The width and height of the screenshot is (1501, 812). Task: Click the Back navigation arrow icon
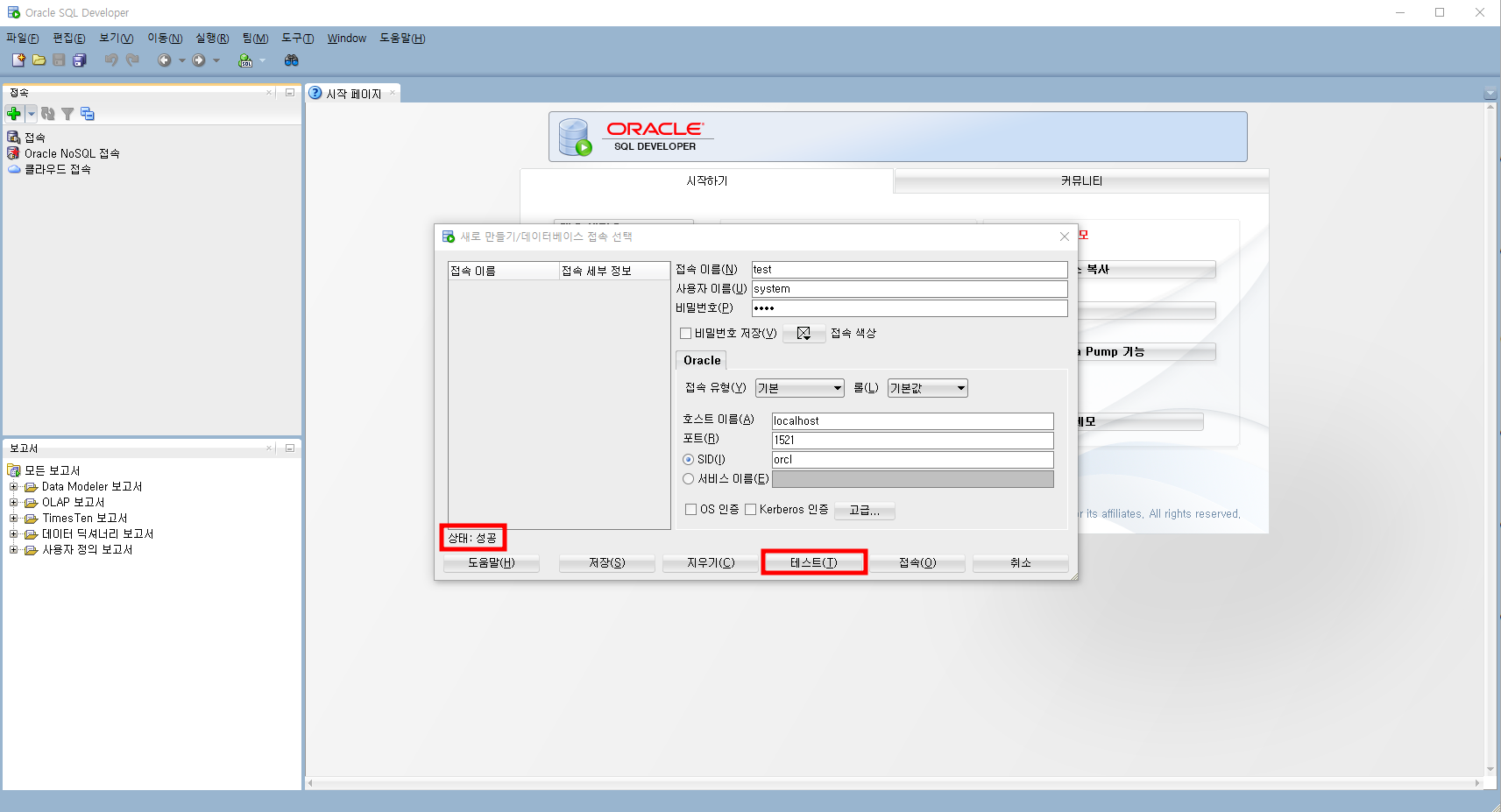[x=164, y=60]
